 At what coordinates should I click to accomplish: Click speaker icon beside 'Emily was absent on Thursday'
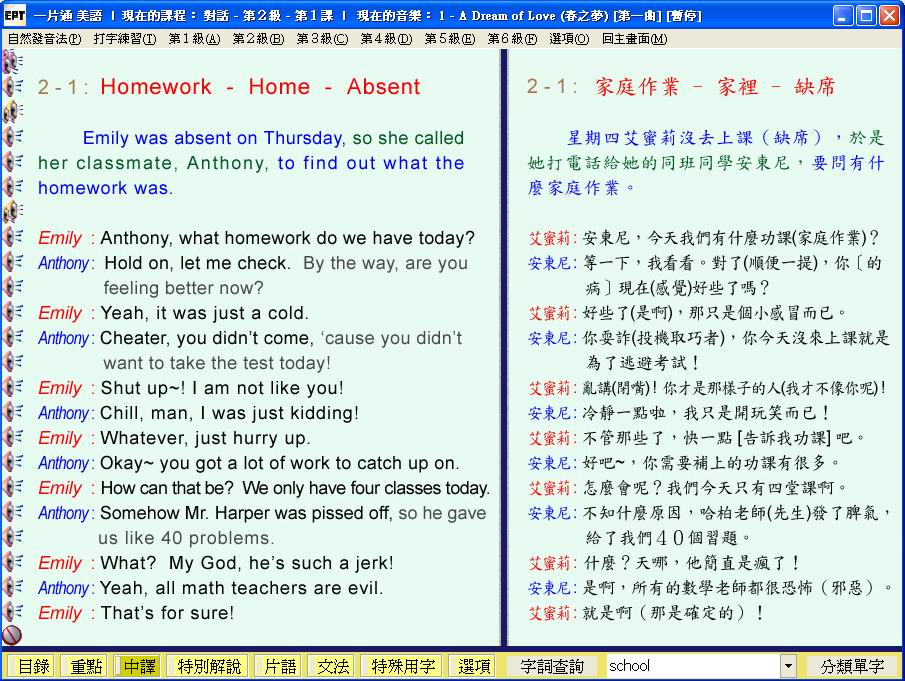[x=12, y=137]
